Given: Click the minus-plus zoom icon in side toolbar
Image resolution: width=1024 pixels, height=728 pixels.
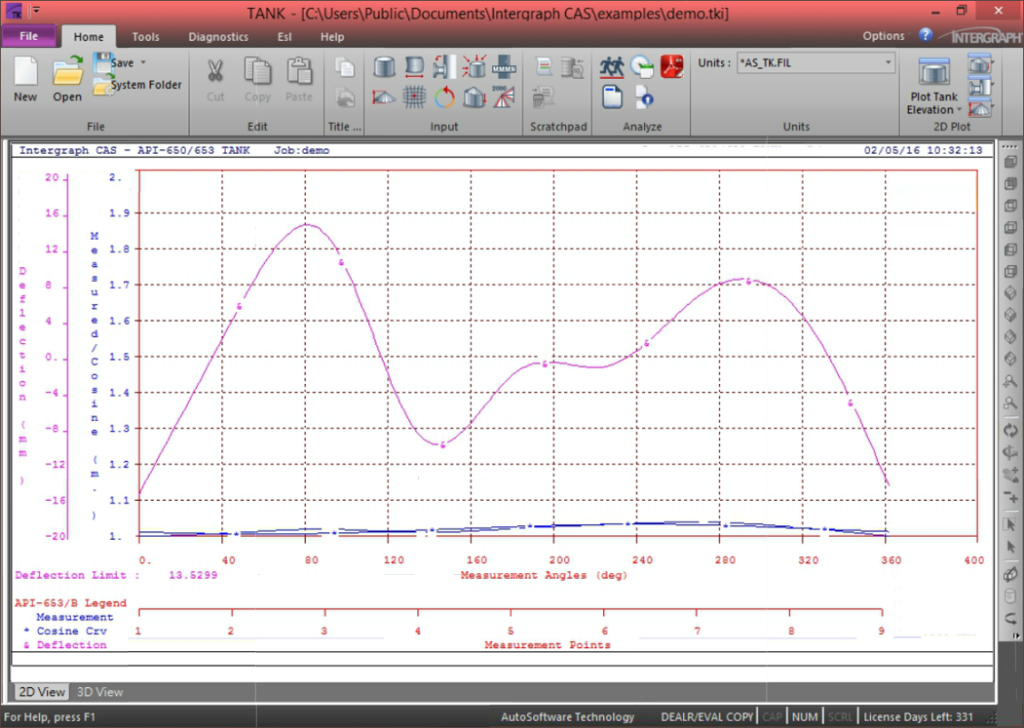Looking at the screenshot, I should (1010, 497).
